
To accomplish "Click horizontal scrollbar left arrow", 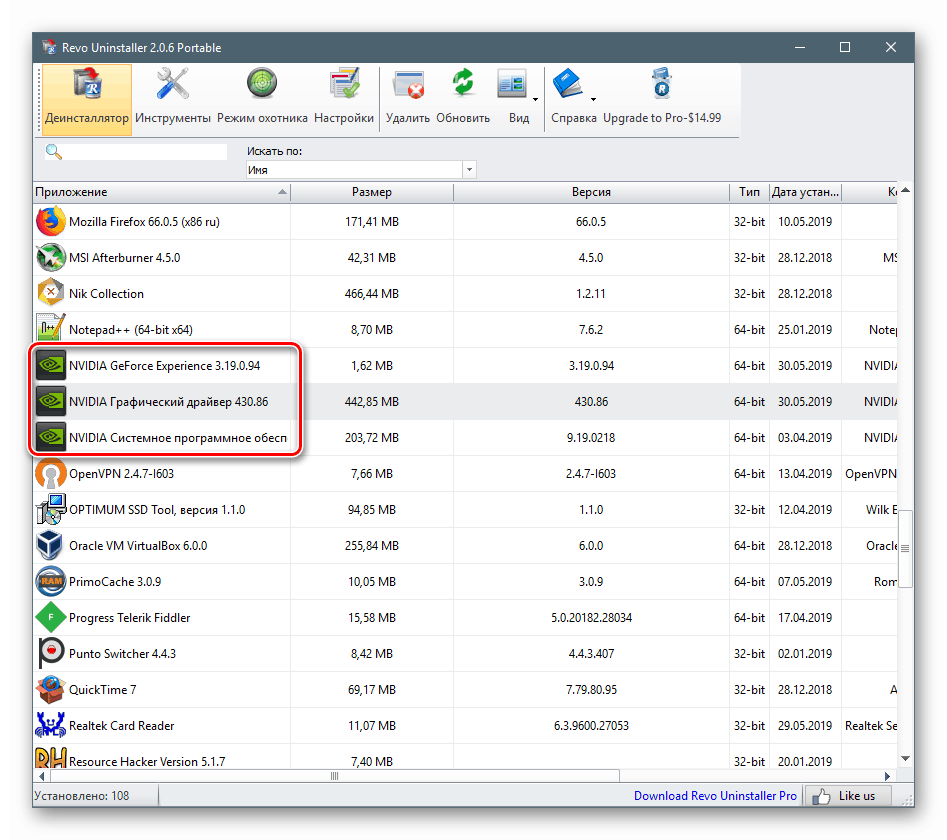I will (42, 776).
